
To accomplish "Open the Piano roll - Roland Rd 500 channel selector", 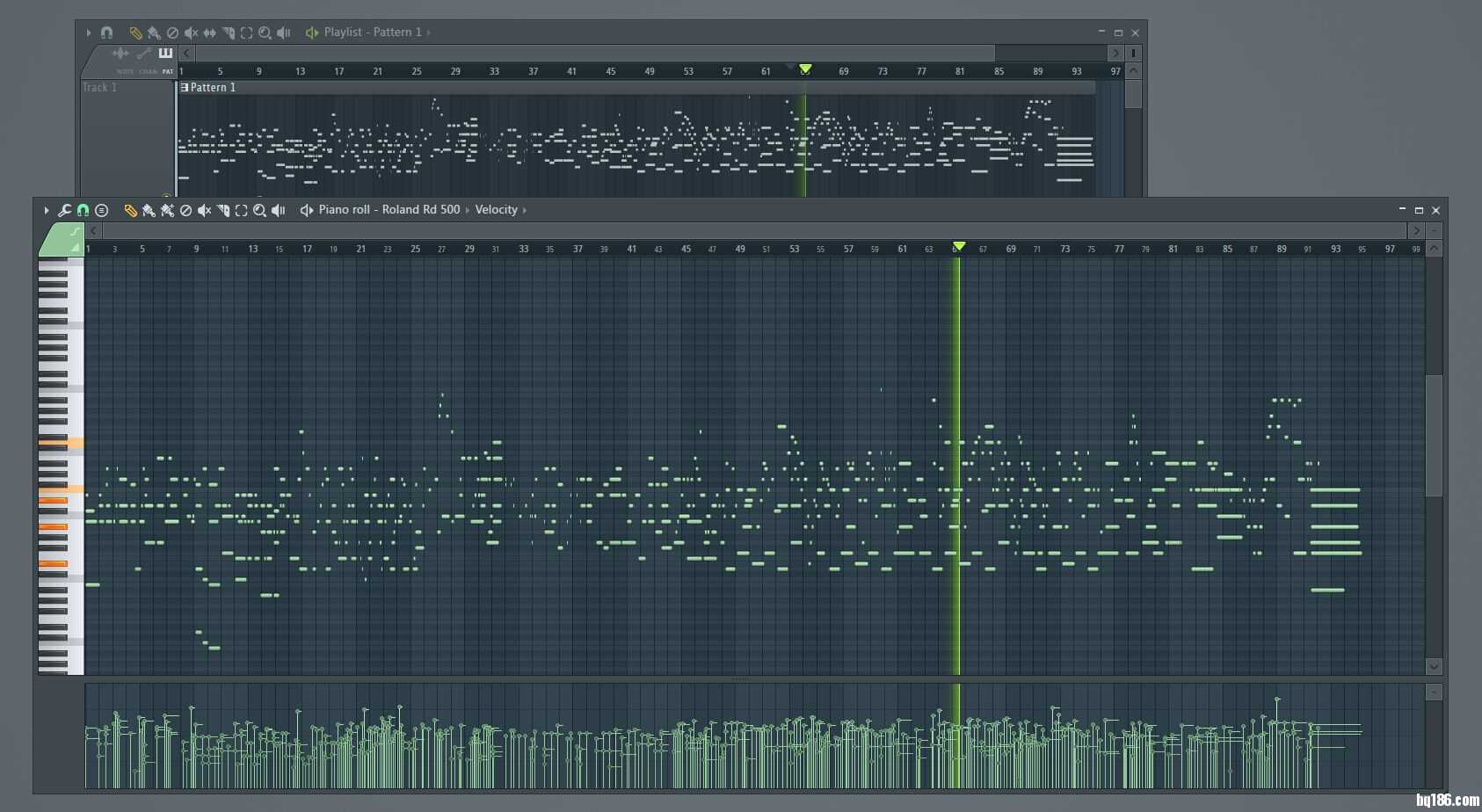I will [x=389, y=209].
